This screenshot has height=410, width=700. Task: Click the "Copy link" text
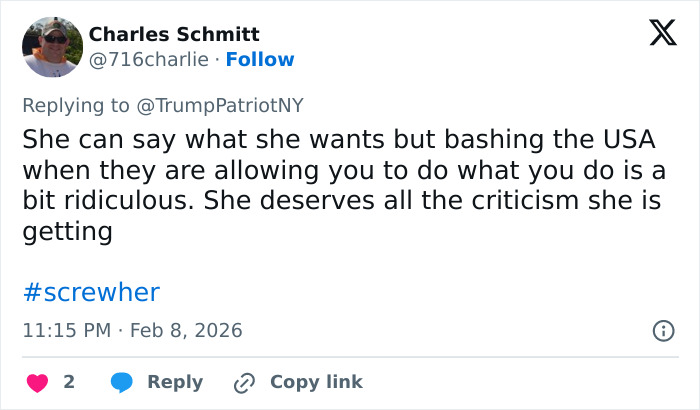point(316,382)
